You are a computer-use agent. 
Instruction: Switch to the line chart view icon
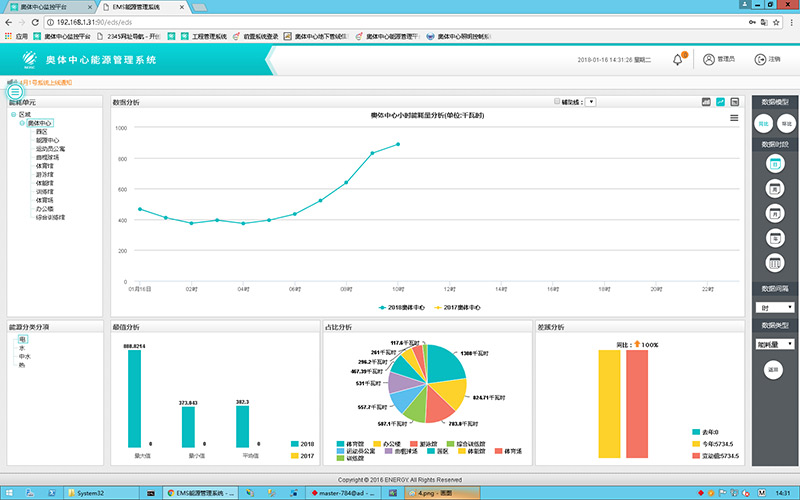(x=720, y=102)
